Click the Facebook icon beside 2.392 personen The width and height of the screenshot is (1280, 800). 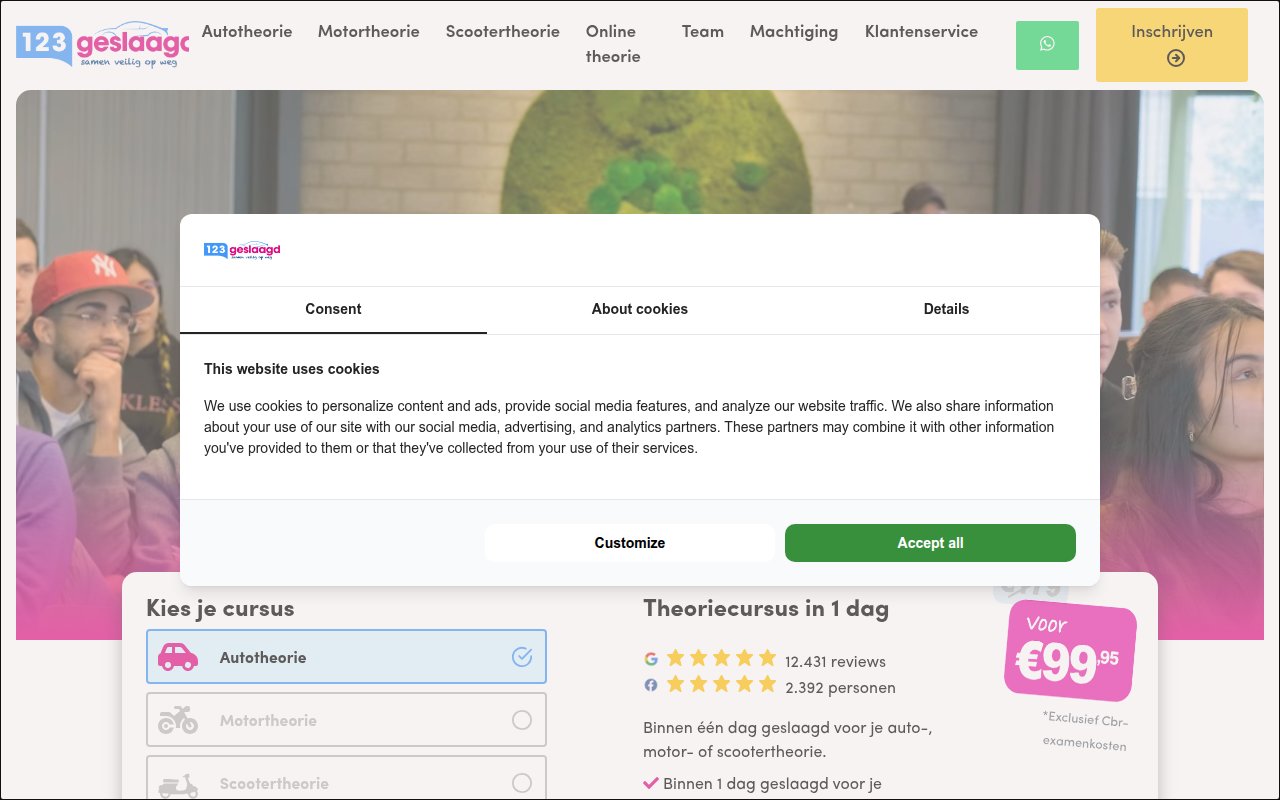pos(651,685)
